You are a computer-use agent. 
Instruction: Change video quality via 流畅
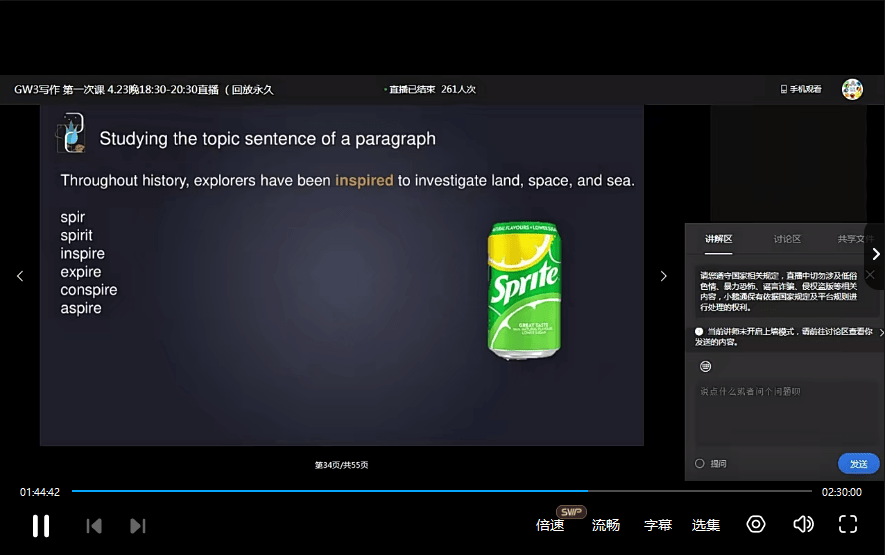click(x=606, y=525)
